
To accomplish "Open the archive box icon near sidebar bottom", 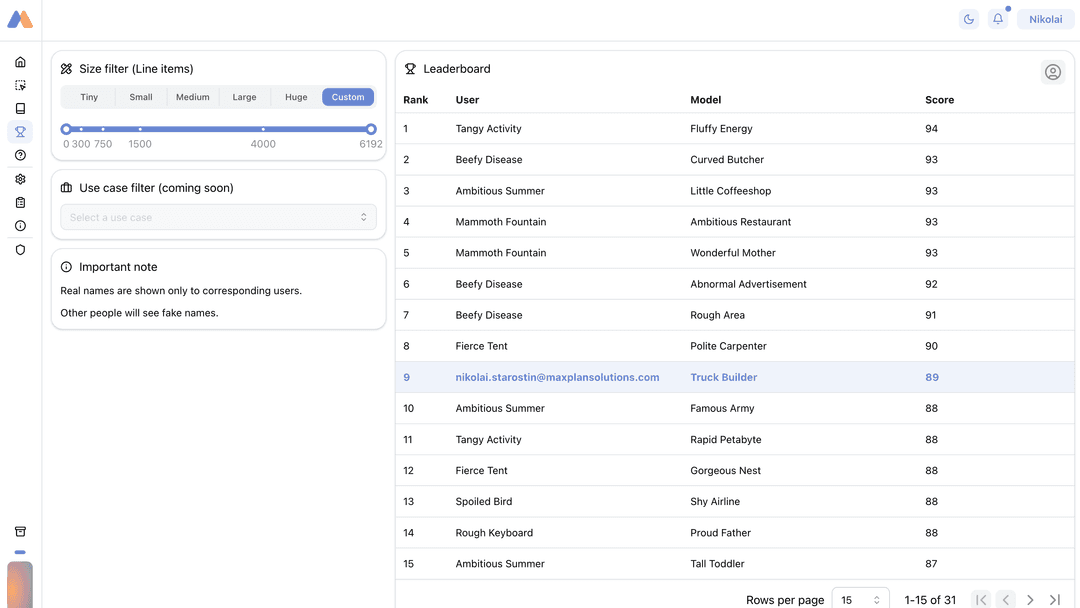I will [x=20, y=532].
